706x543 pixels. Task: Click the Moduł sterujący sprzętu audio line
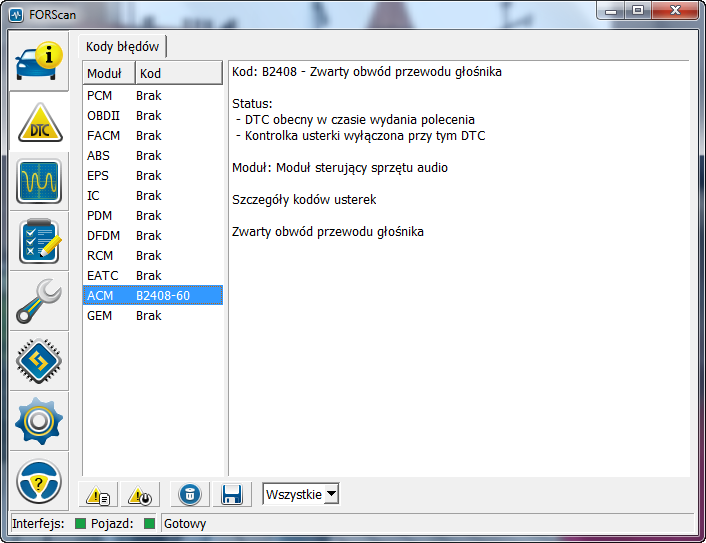[x=340, y=167]
